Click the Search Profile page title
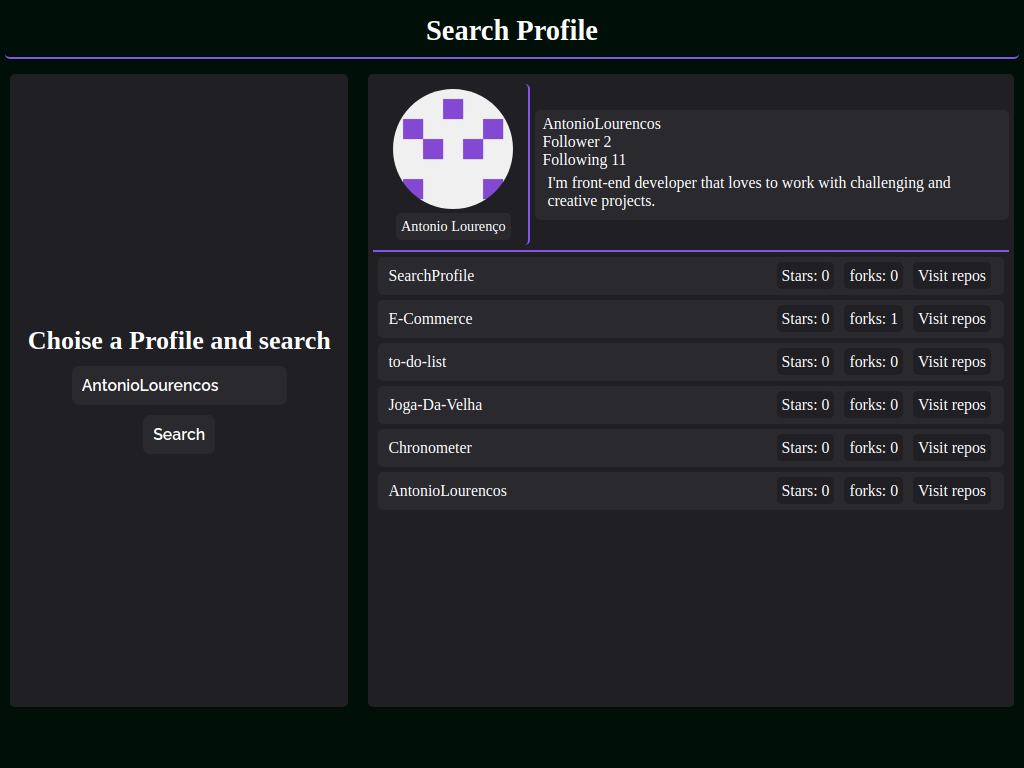 [512, 31]
